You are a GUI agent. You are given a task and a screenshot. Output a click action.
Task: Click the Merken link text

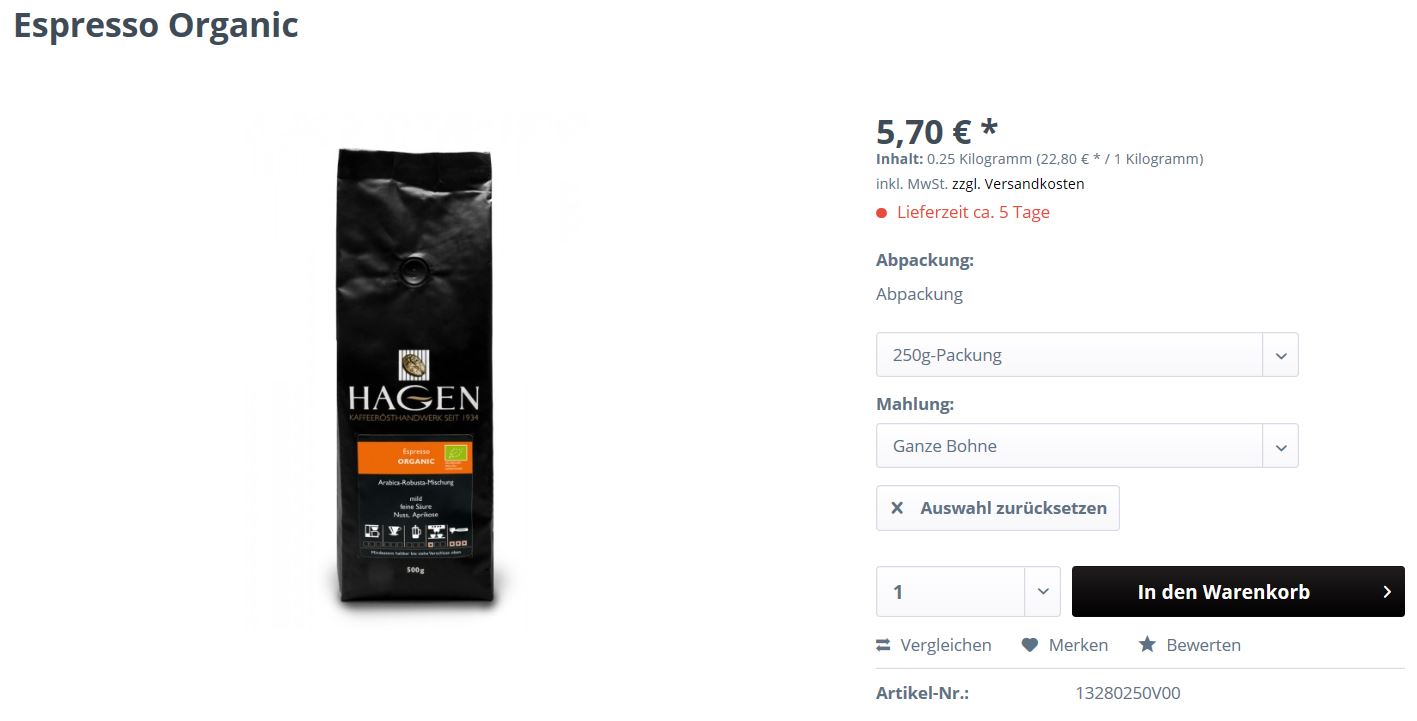[1078, 646]
